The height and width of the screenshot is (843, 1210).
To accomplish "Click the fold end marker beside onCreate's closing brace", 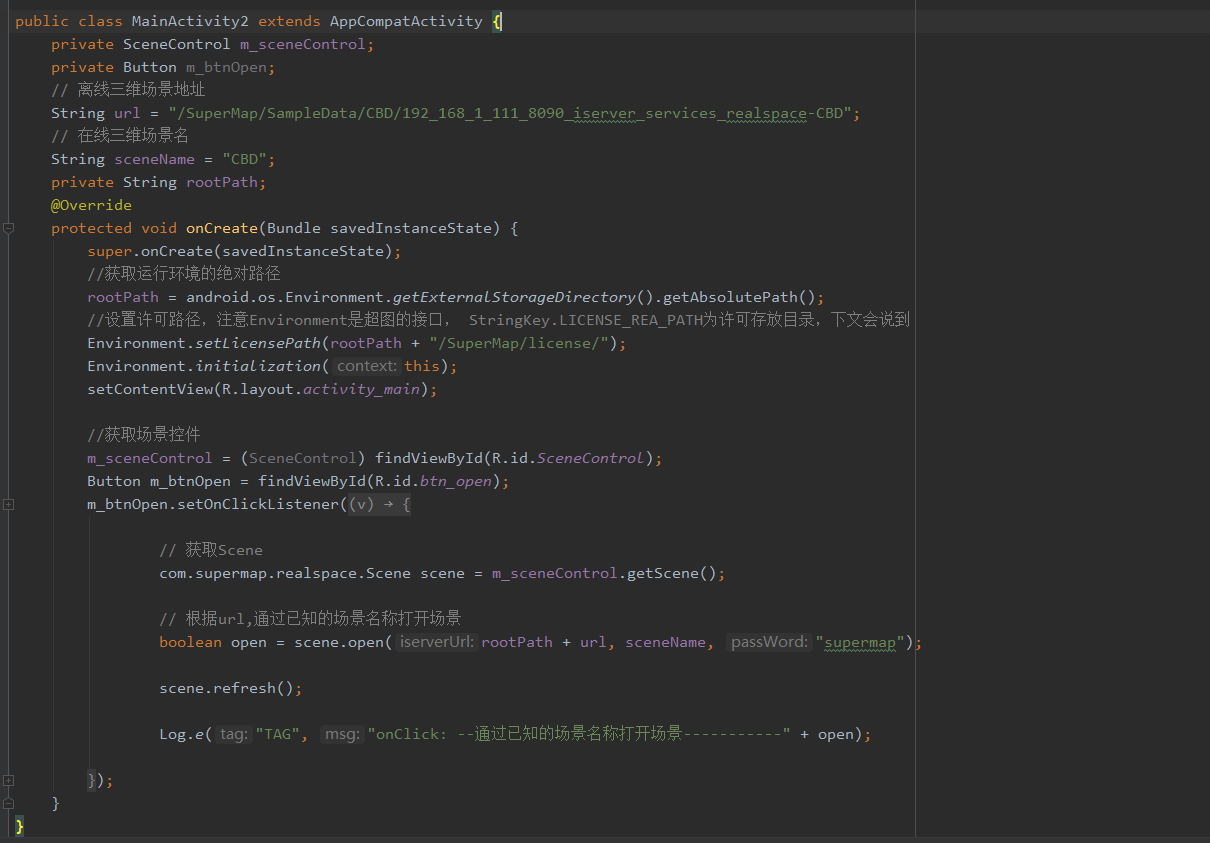I will point(8,803).
